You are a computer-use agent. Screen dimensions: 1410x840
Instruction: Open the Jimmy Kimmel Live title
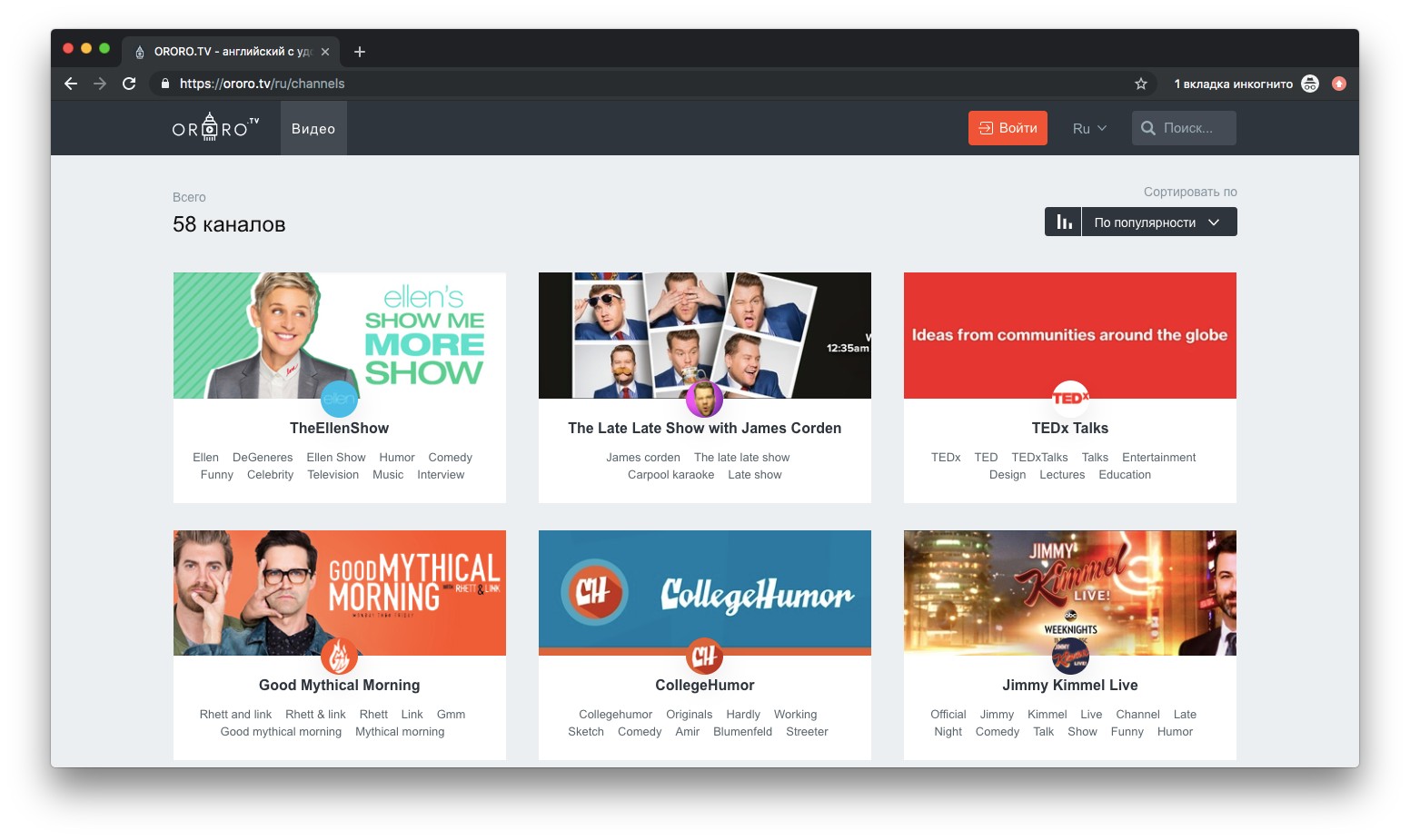coord(1070,686)
